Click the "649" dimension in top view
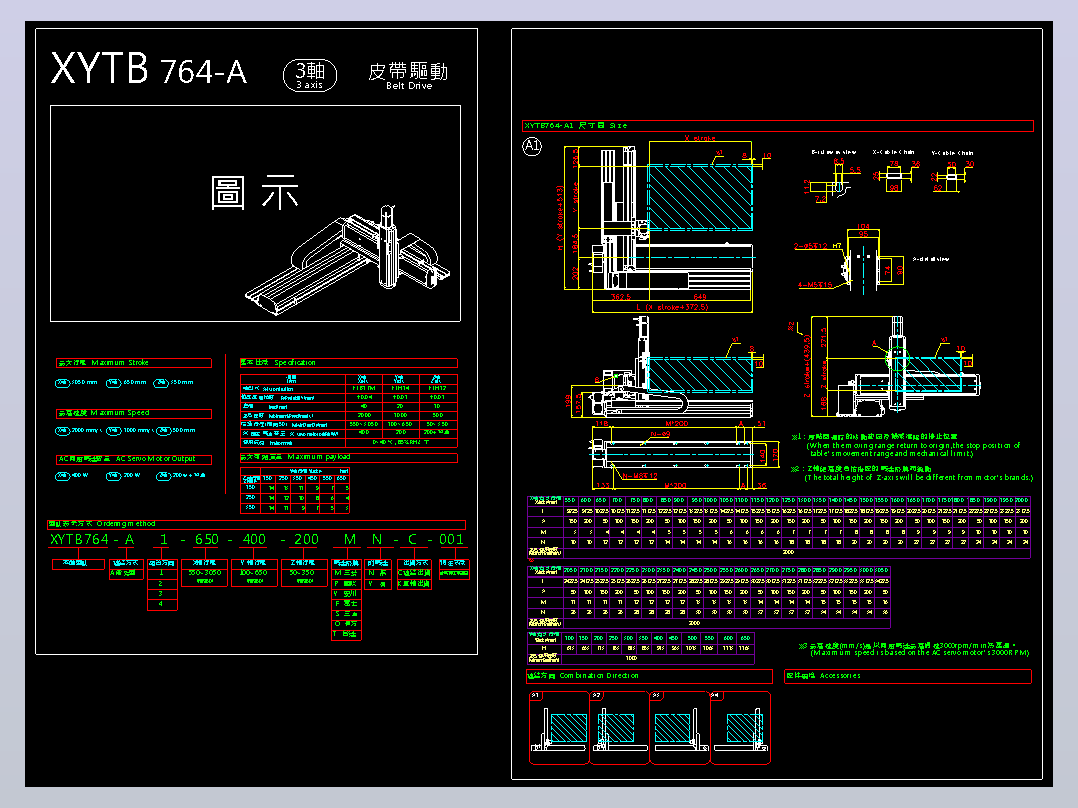 click(x=700, y=298)
